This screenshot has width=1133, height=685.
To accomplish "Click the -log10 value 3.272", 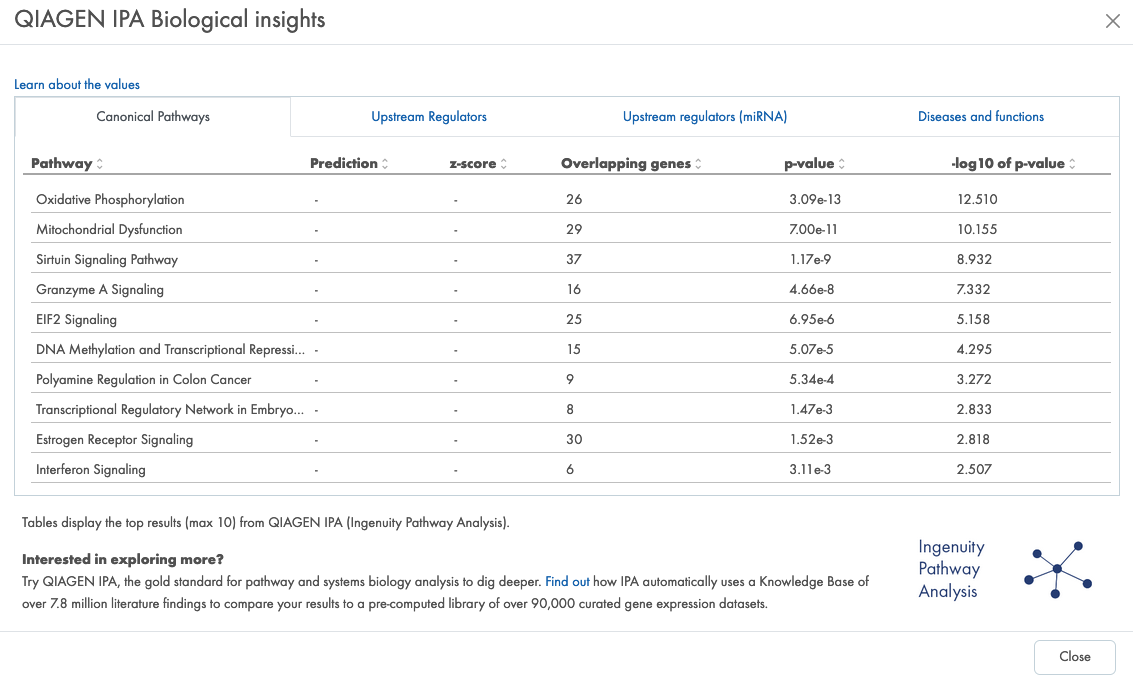I will pos(974,379).
